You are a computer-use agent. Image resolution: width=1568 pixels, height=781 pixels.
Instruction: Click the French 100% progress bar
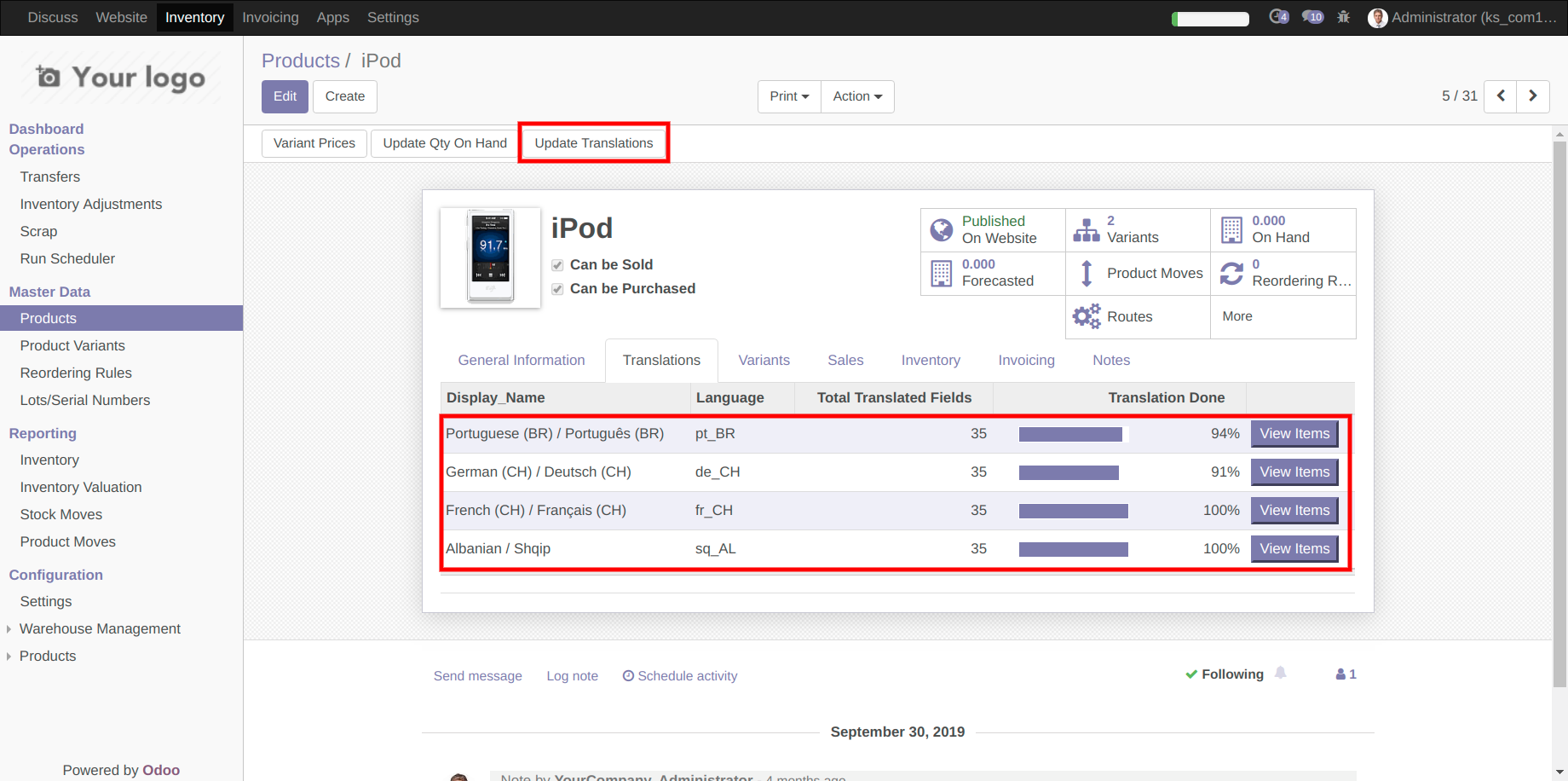point(1074,512)
